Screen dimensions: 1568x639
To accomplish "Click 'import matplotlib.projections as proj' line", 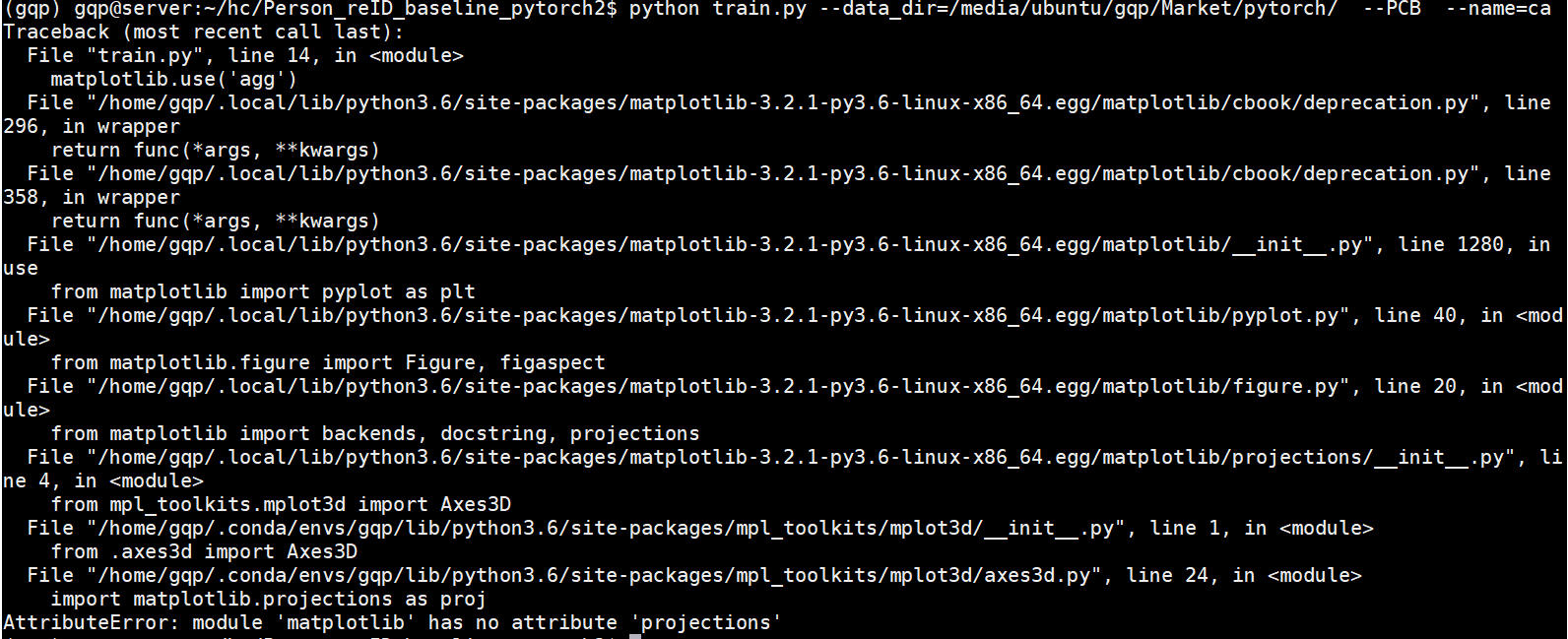I will pos(269,599).
